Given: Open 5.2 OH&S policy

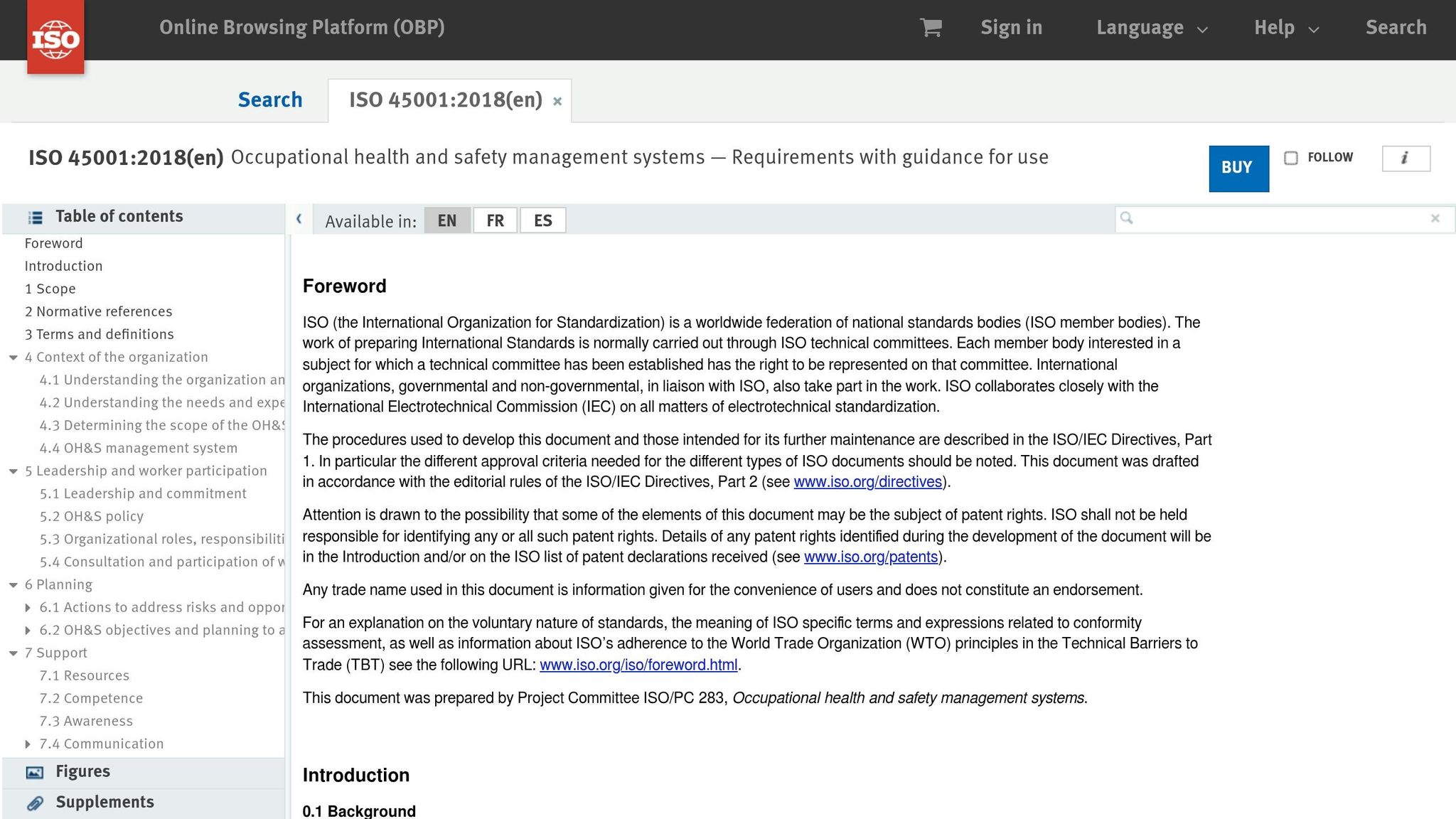Looking at the screenshot, I should coord(92,516).
